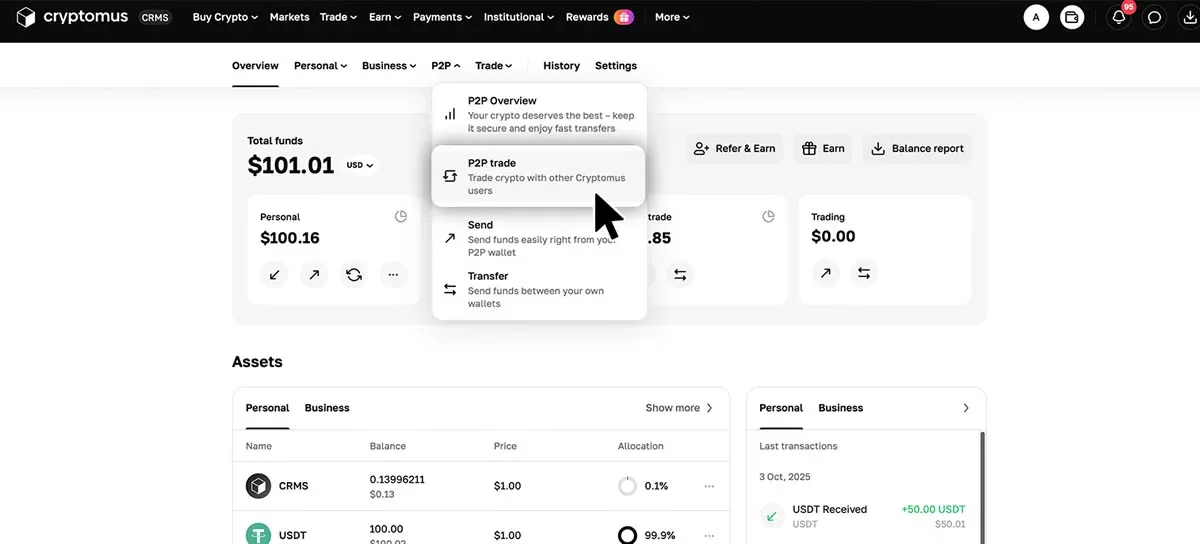
Task: Select Personal tab in transactions panel
Action: click(781, 408)
